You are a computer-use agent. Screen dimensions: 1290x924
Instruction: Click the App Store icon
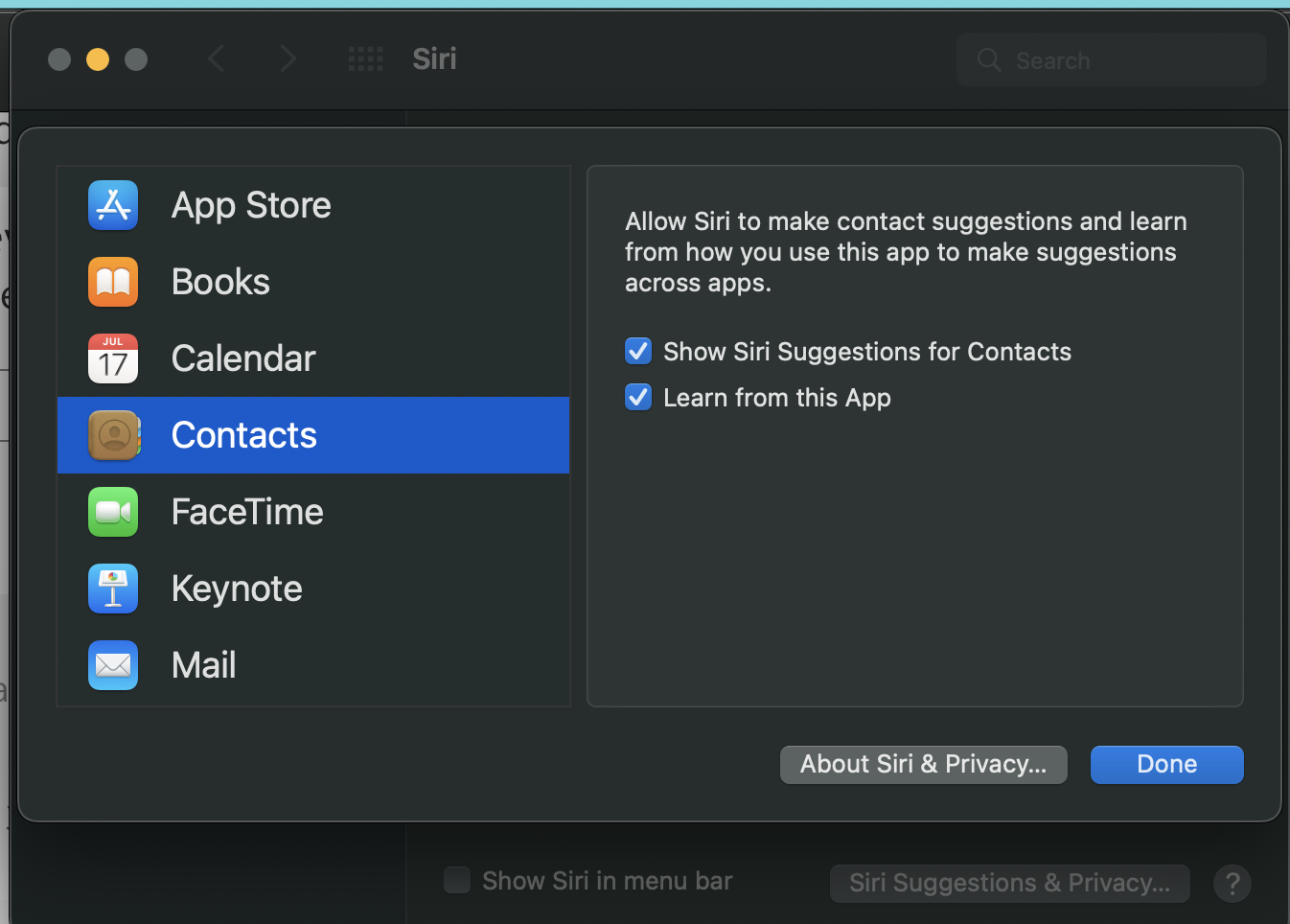113,205
